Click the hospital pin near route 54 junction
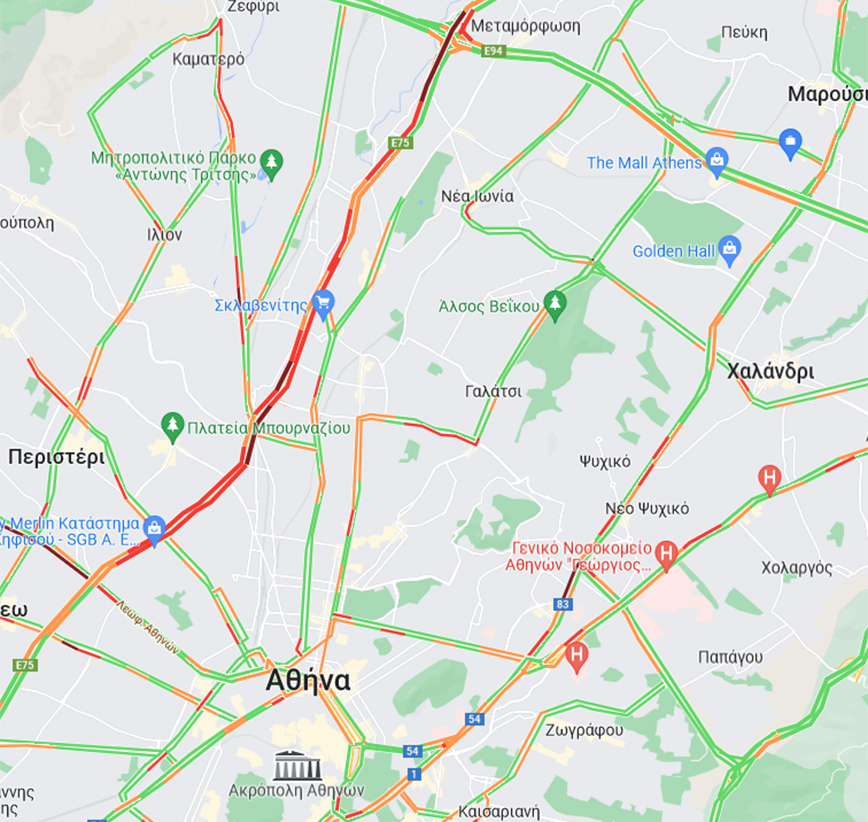Screen dimensions: 868x822 coord(576,657)
